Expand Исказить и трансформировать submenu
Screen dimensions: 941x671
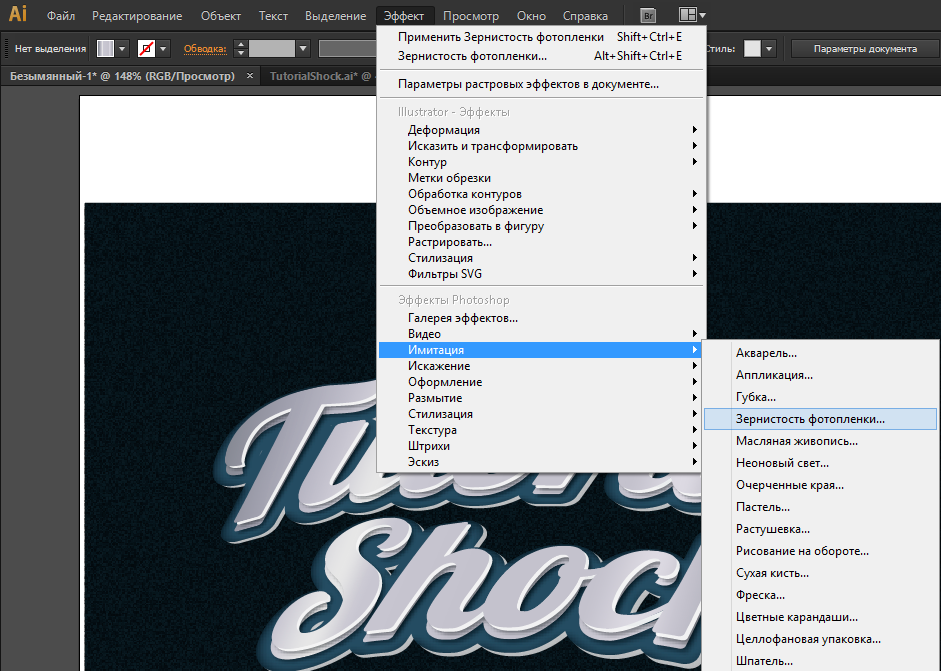tap(540, 146)
